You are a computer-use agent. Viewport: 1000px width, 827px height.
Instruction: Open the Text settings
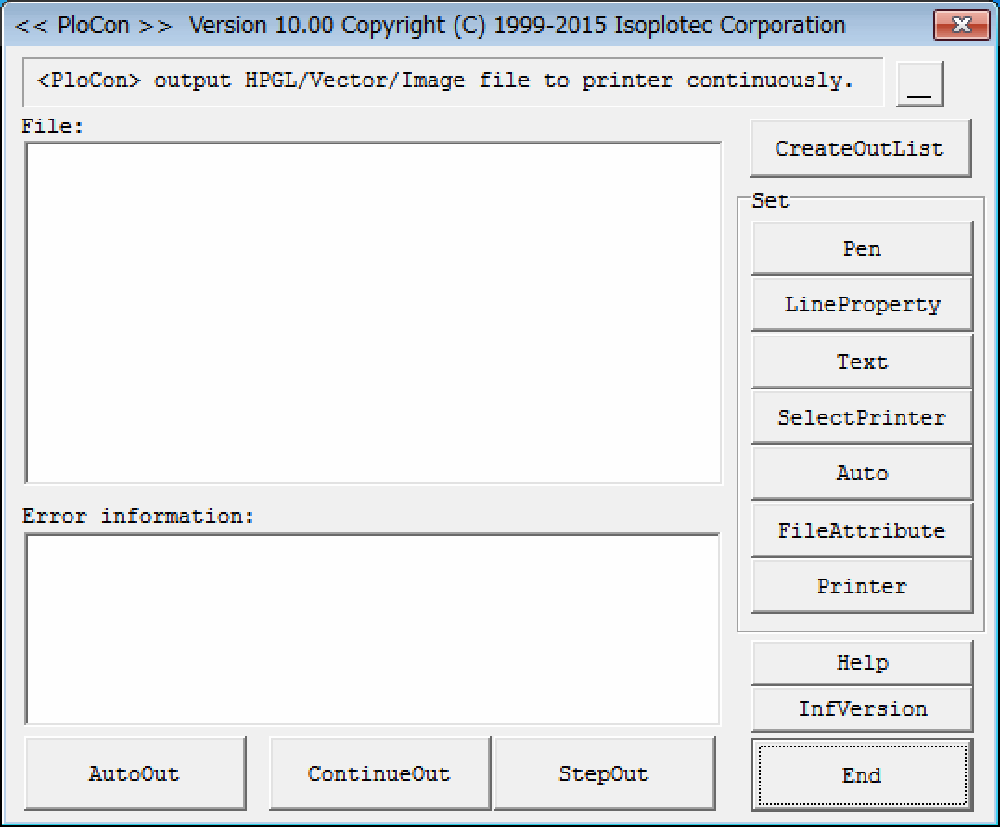[862, 361]
